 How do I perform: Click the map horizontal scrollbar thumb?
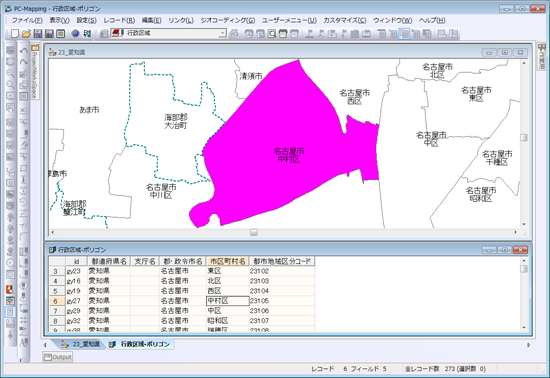coord(254,232)
